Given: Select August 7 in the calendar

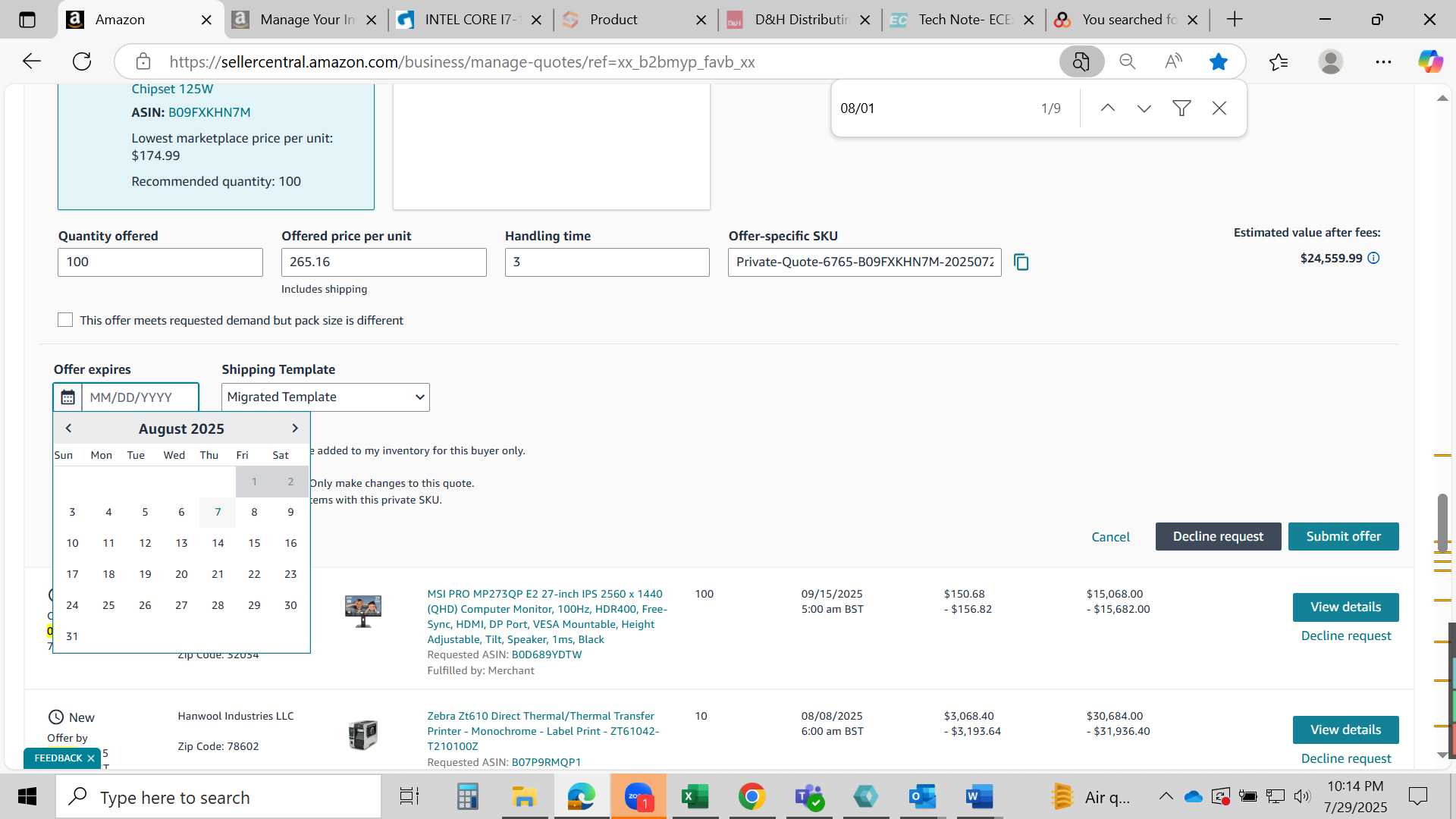Looking at the screenshot, I should coord(218,513).
